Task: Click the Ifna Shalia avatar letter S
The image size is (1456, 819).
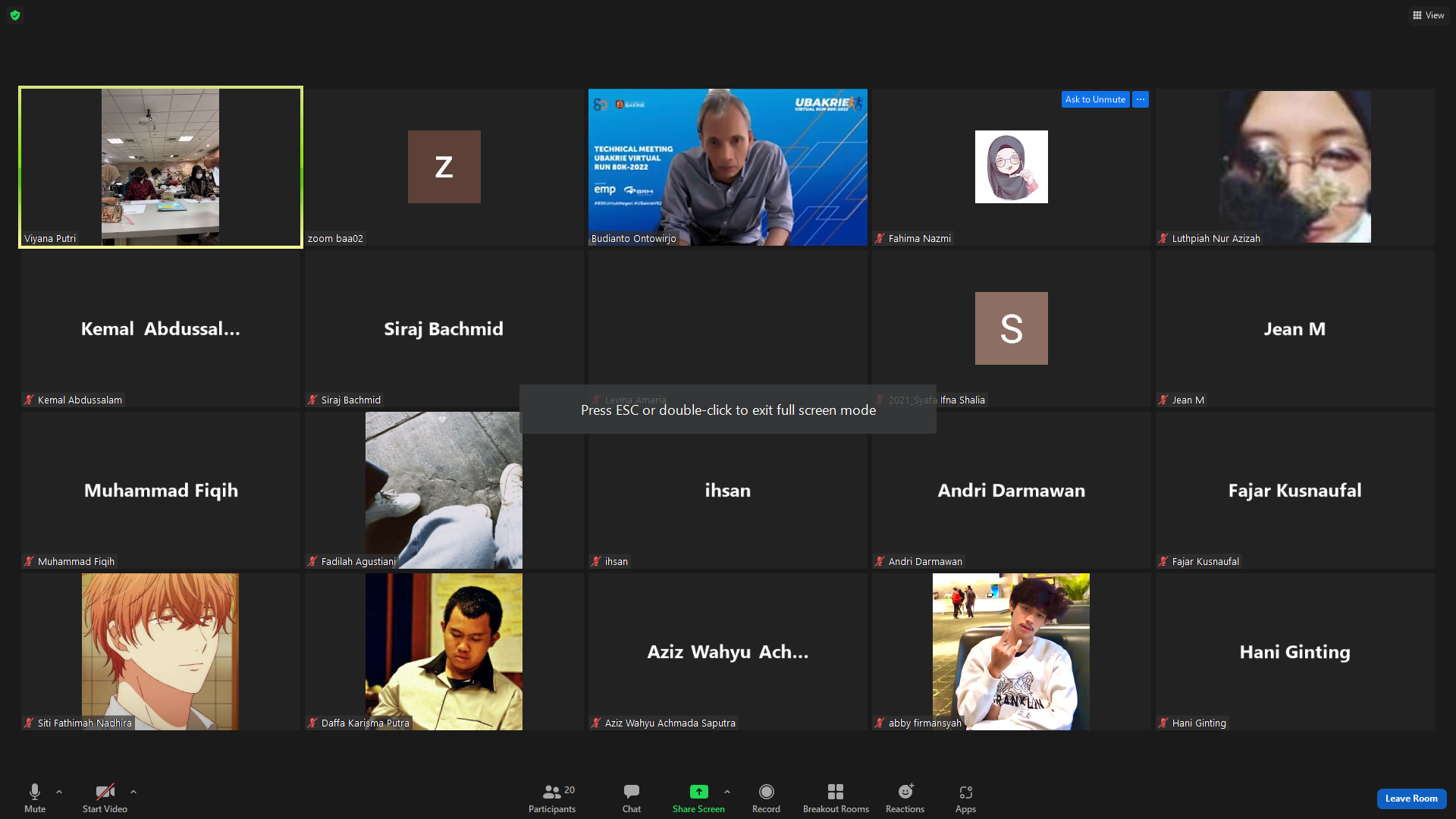Action: tap(1012, 328)
